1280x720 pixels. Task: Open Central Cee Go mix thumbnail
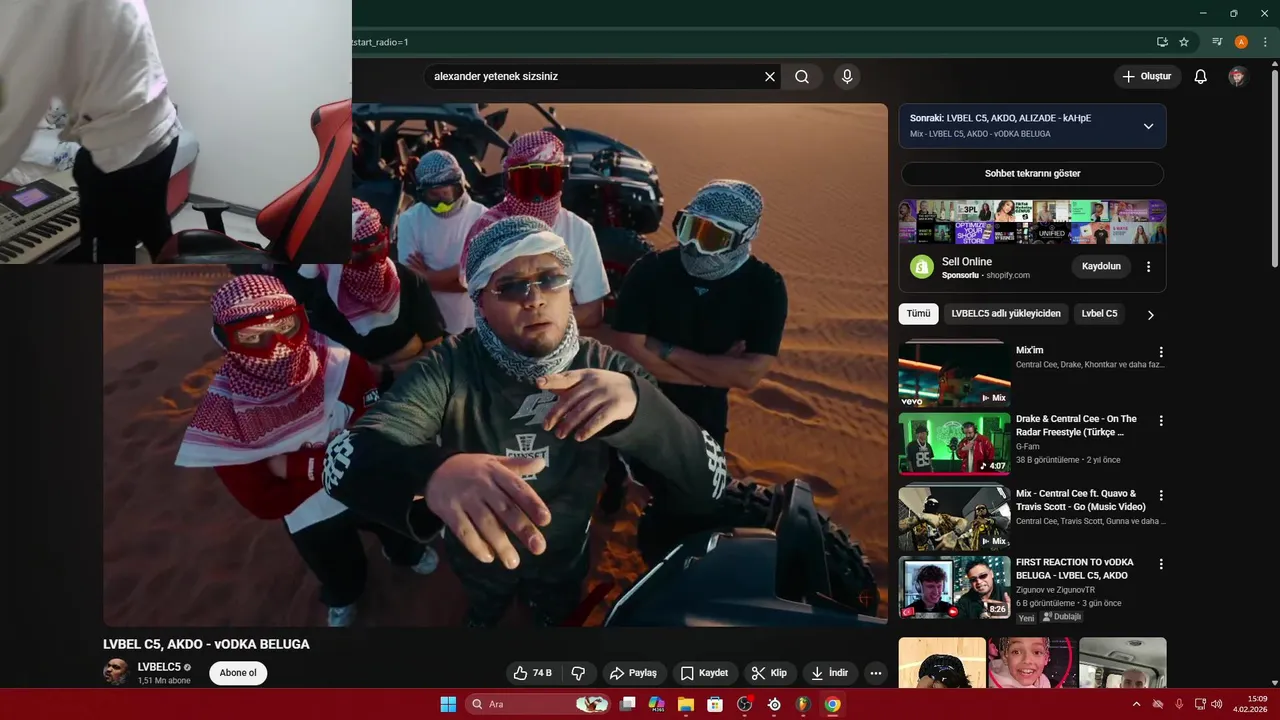click(954, 517)
